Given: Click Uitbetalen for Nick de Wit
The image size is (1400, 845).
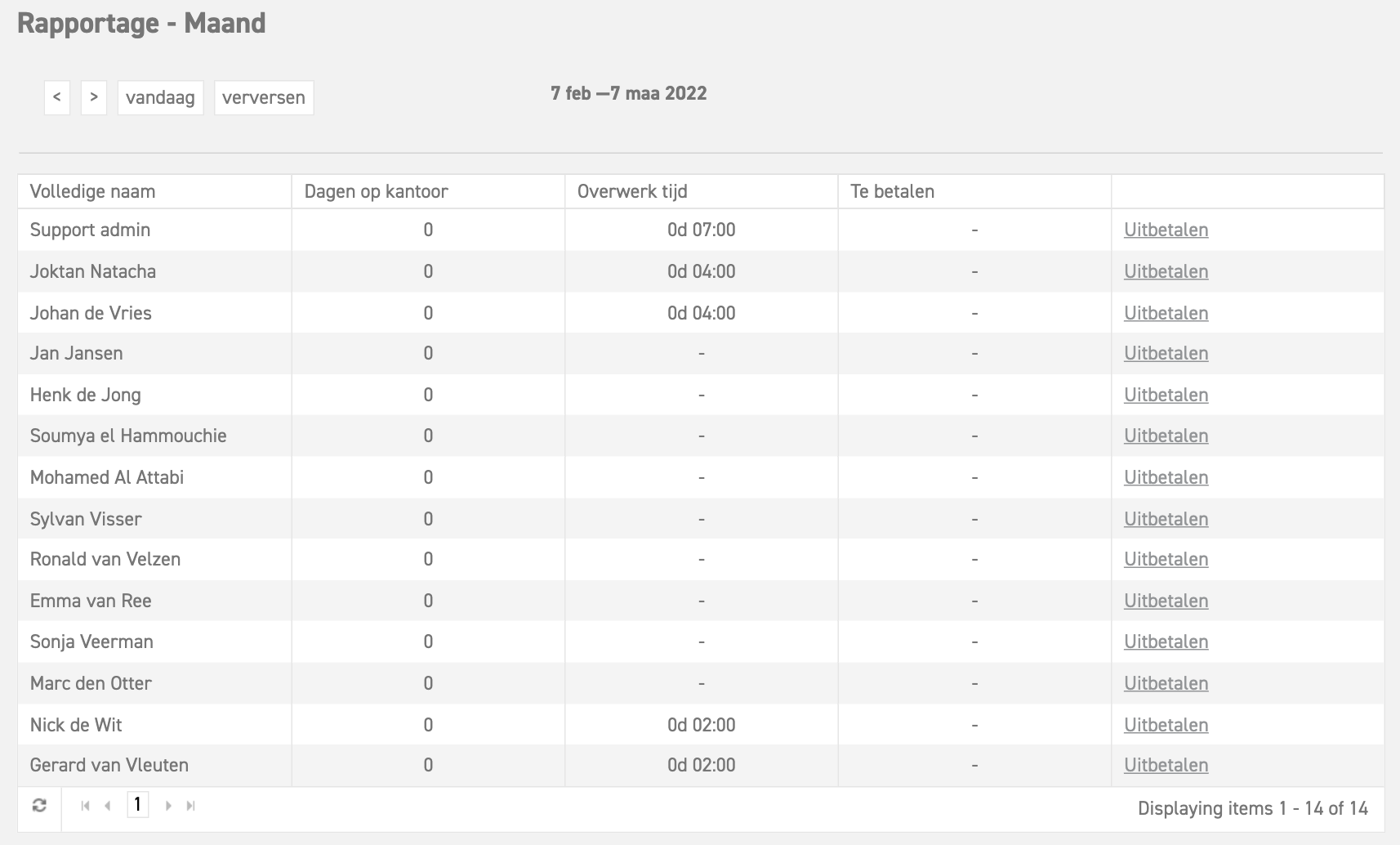Looking at the screenshot, I should point(1166,725).
